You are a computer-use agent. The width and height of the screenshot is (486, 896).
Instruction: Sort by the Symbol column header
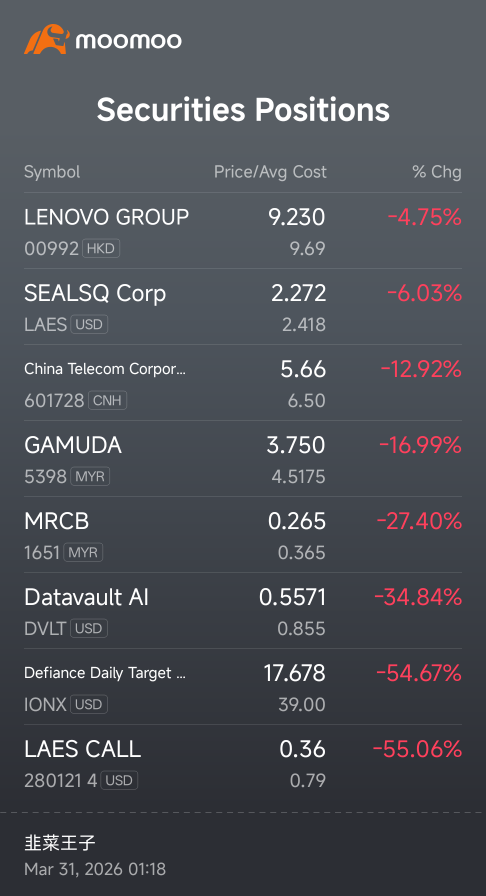(52, 172)
